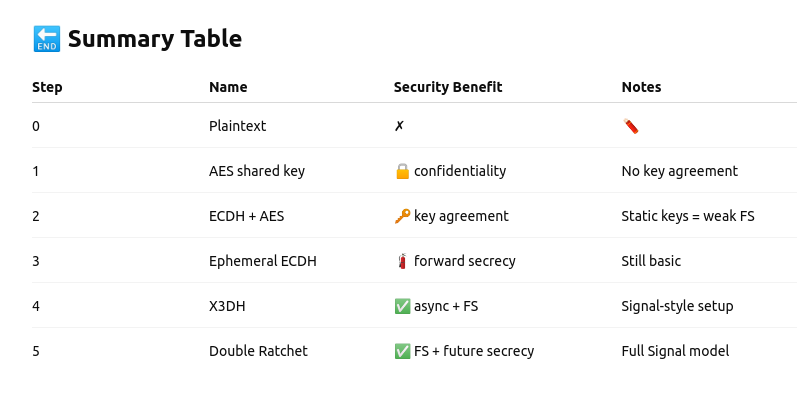Click the Name column header
797x415 pixels.
click(228, 87)
